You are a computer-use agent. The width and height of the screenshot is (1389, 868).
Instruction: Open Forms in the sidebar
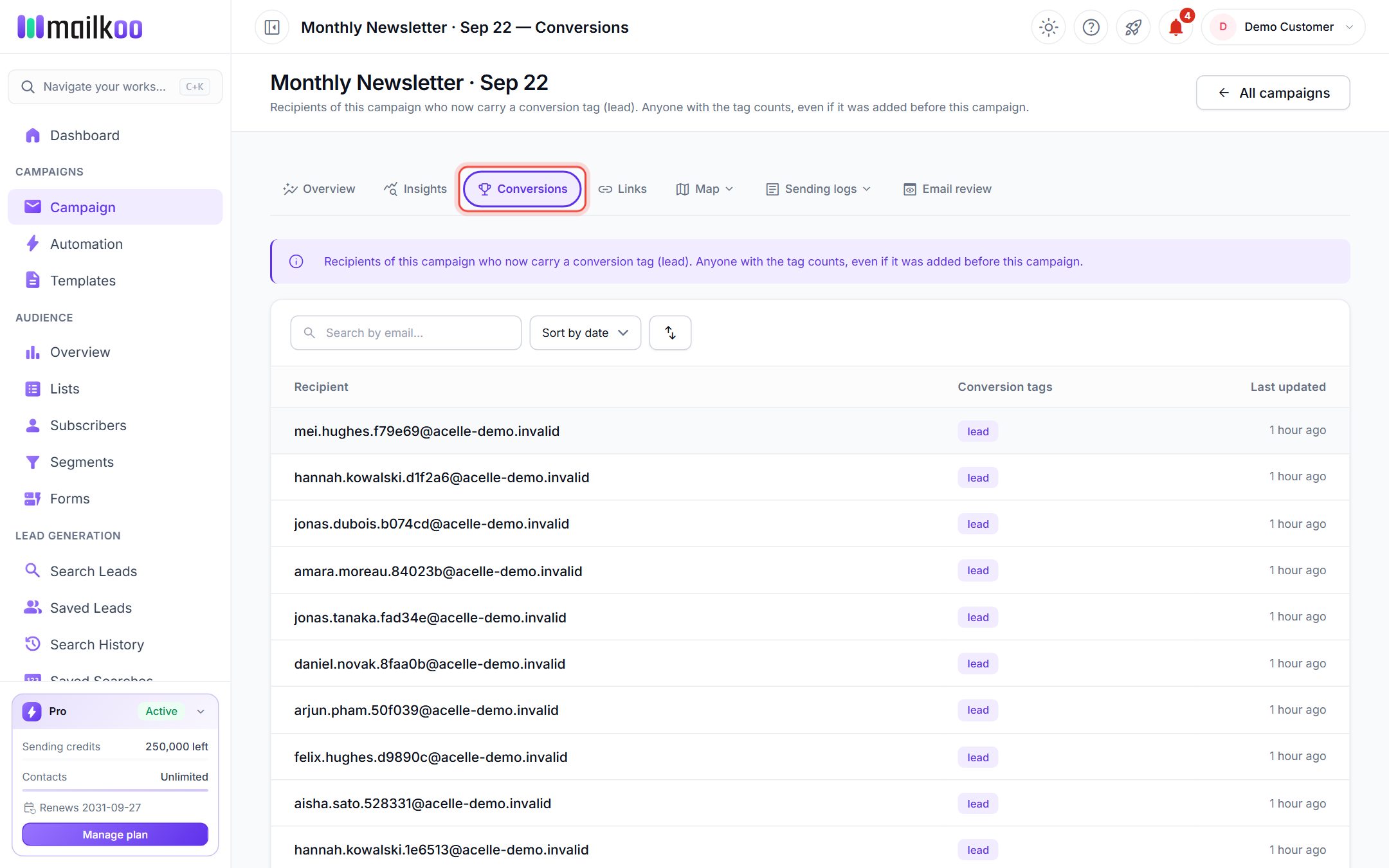[115, 498]
